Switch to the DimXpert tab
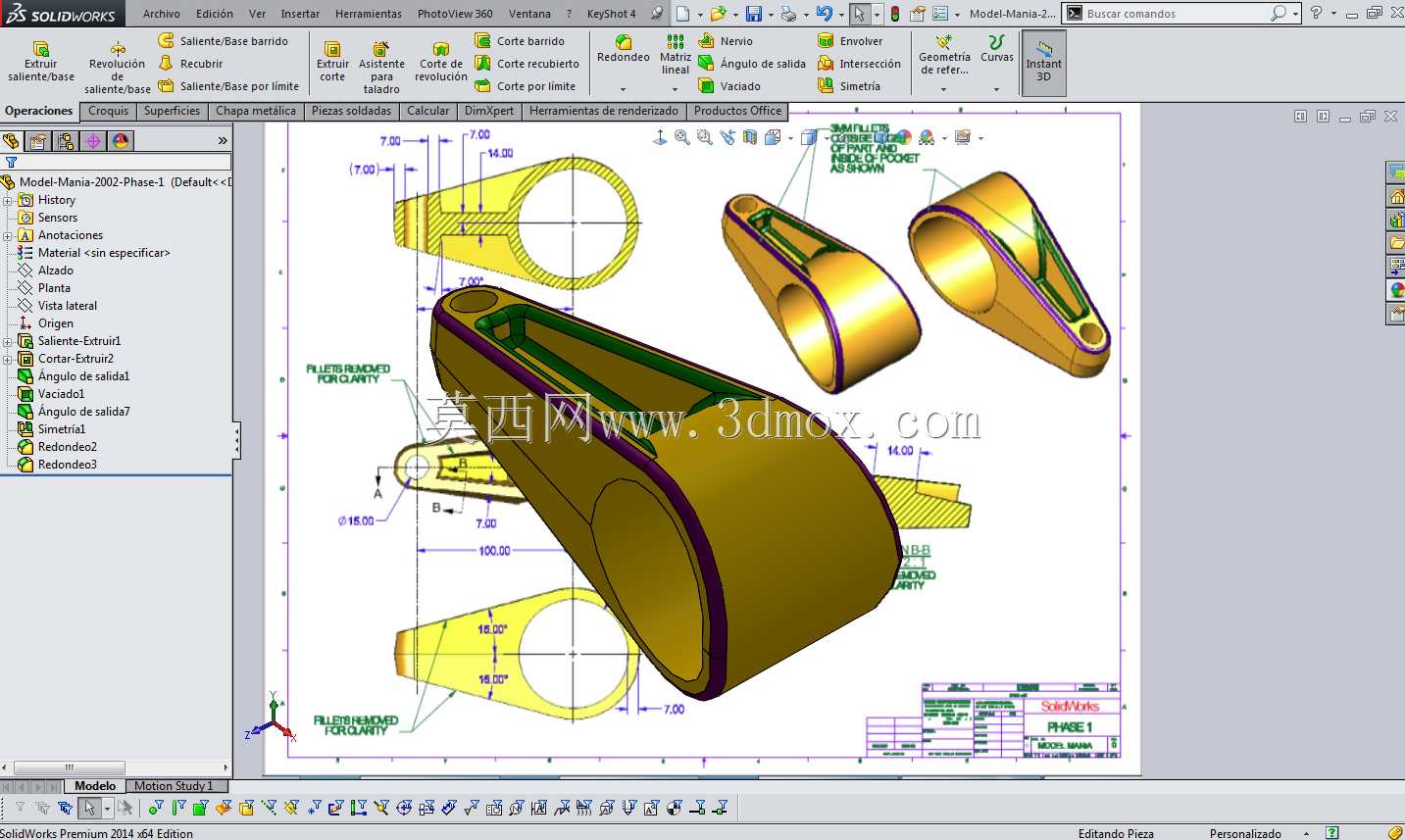This screenshot has width=1405, height=840. [x=489, y=111]
